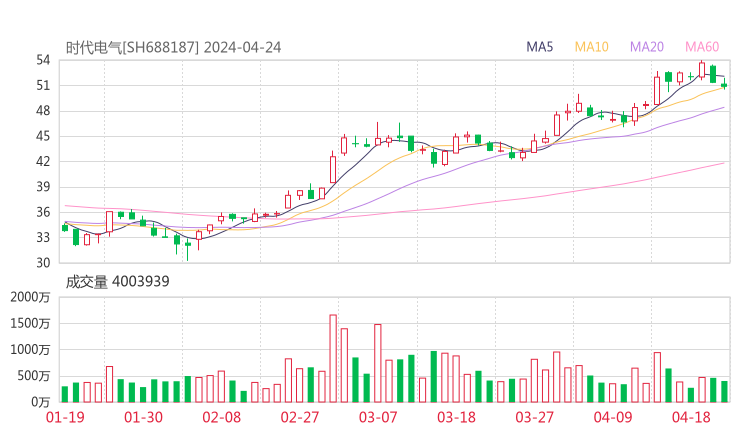740x440 pixels.
Task: Select the 03-27 date label
Action: coord(534,417)
